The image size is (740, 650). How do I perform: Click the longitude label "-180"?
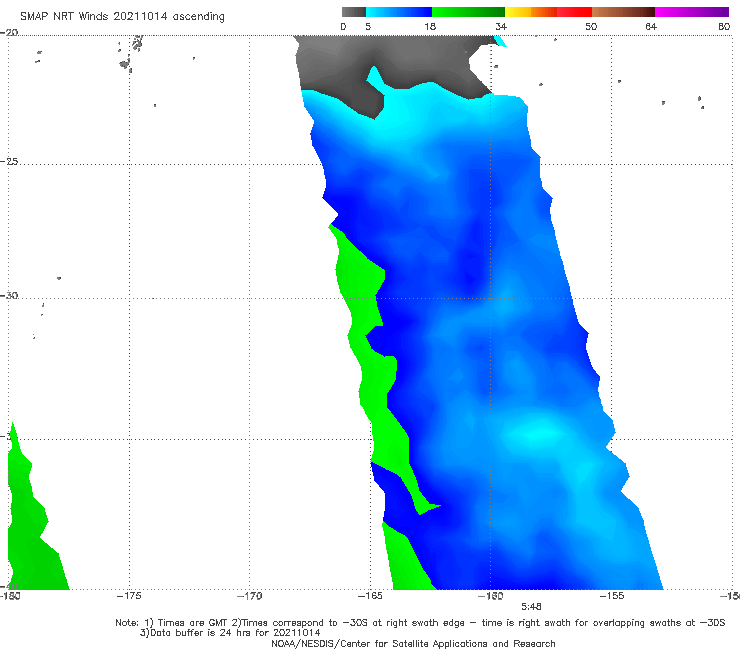pos(10,596)
